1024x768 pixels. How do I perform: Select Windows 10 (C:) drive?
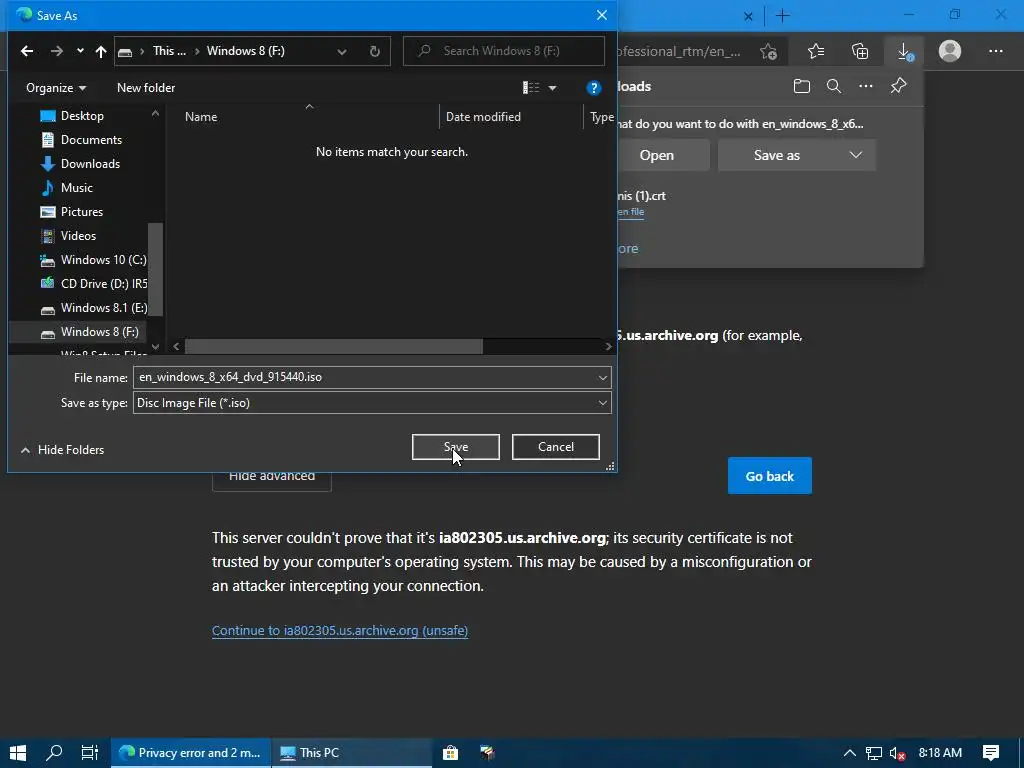[93, 260]
